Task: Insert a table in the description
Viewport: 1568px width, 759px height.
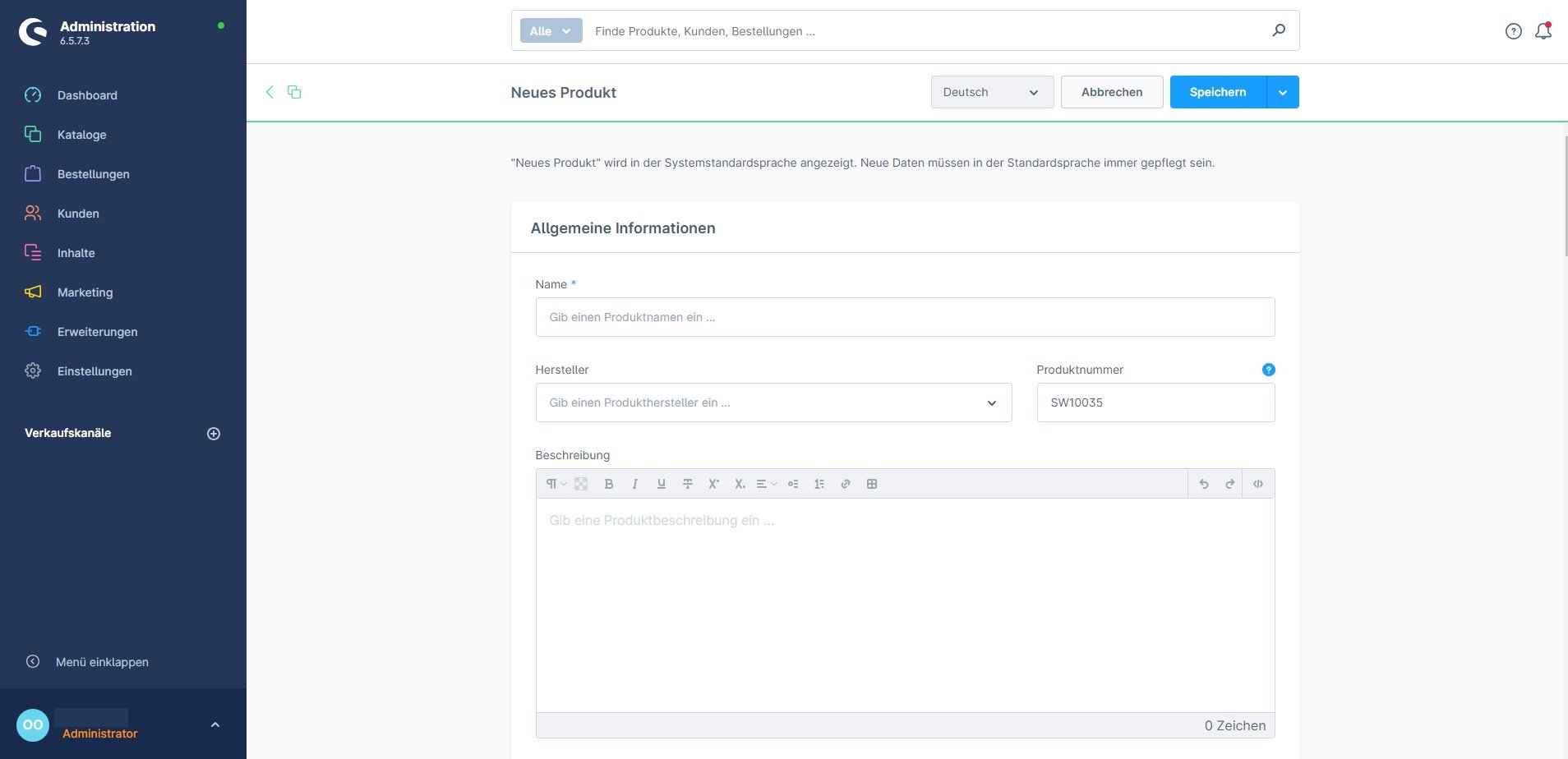Action: pyautogui.click(x=872, y=484)
